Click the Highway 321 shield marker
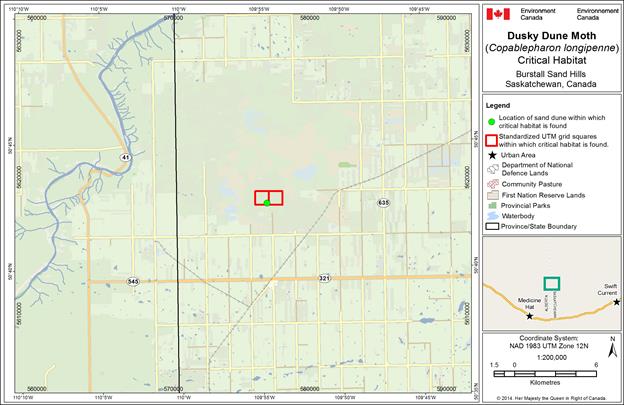The image size is (624, 405). tap(325, 277)
